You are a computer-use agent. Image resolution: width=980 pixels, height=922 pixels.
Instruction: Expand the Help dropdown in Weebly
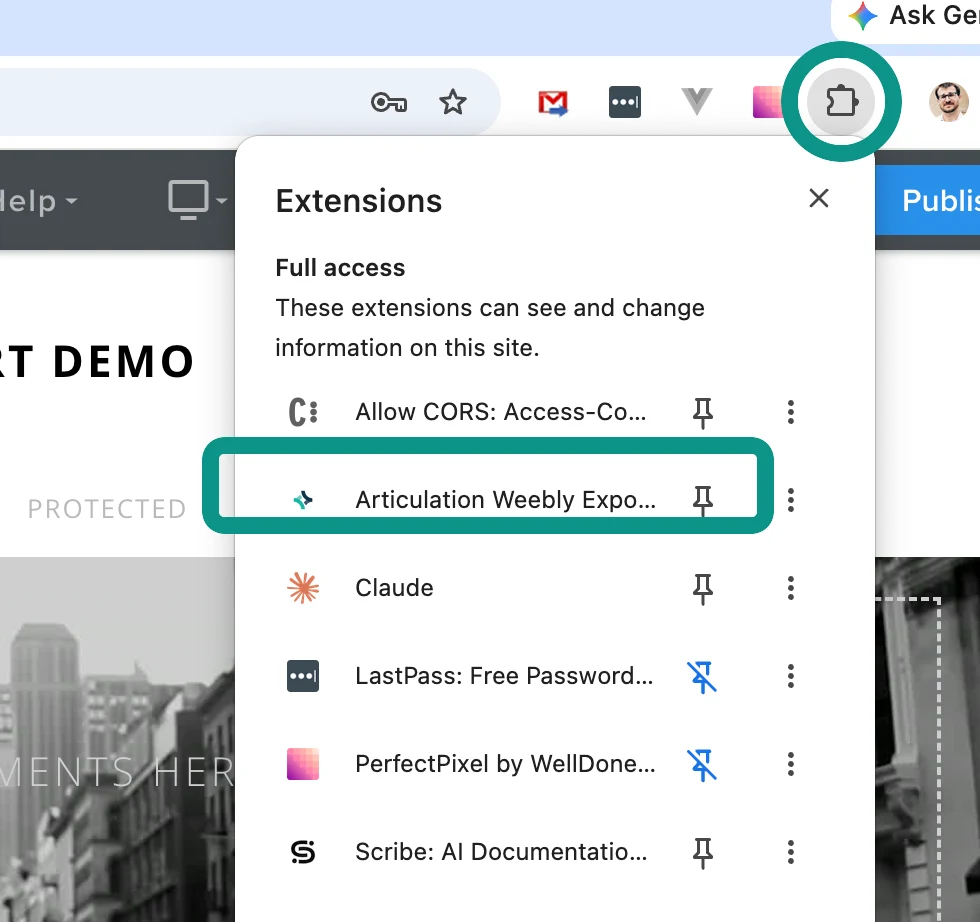tap(38, 201)
